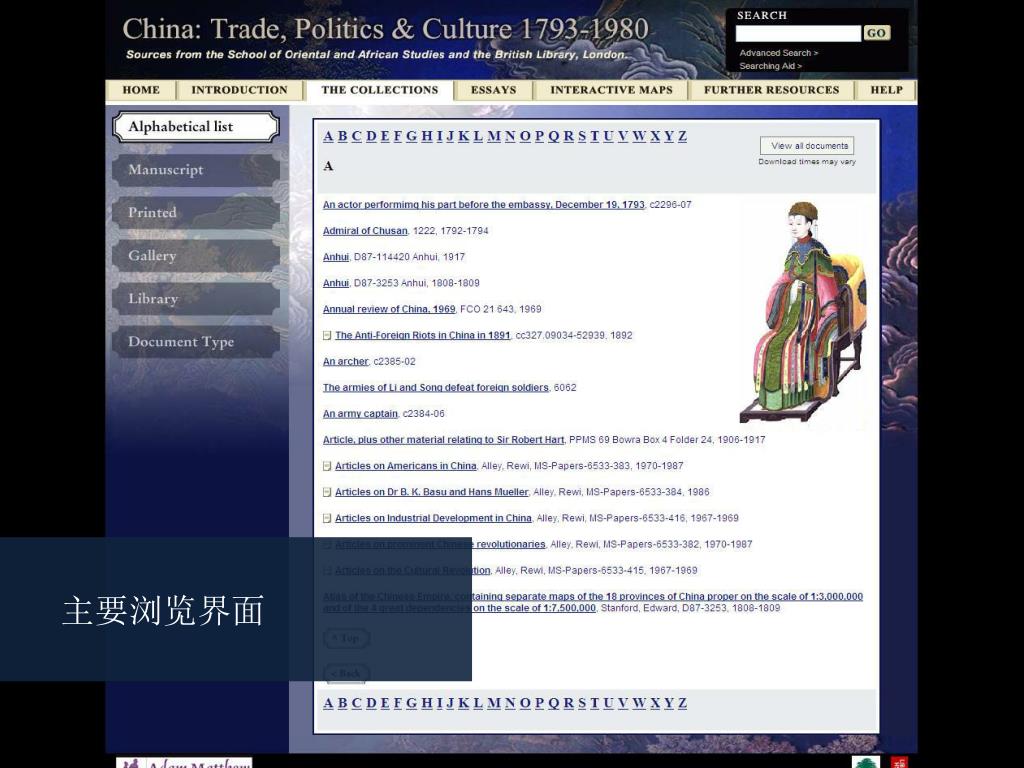Click the Adam Matthew logo at bottom
The width and height of the screenshot is (1024, 768).
pos(184,763)
